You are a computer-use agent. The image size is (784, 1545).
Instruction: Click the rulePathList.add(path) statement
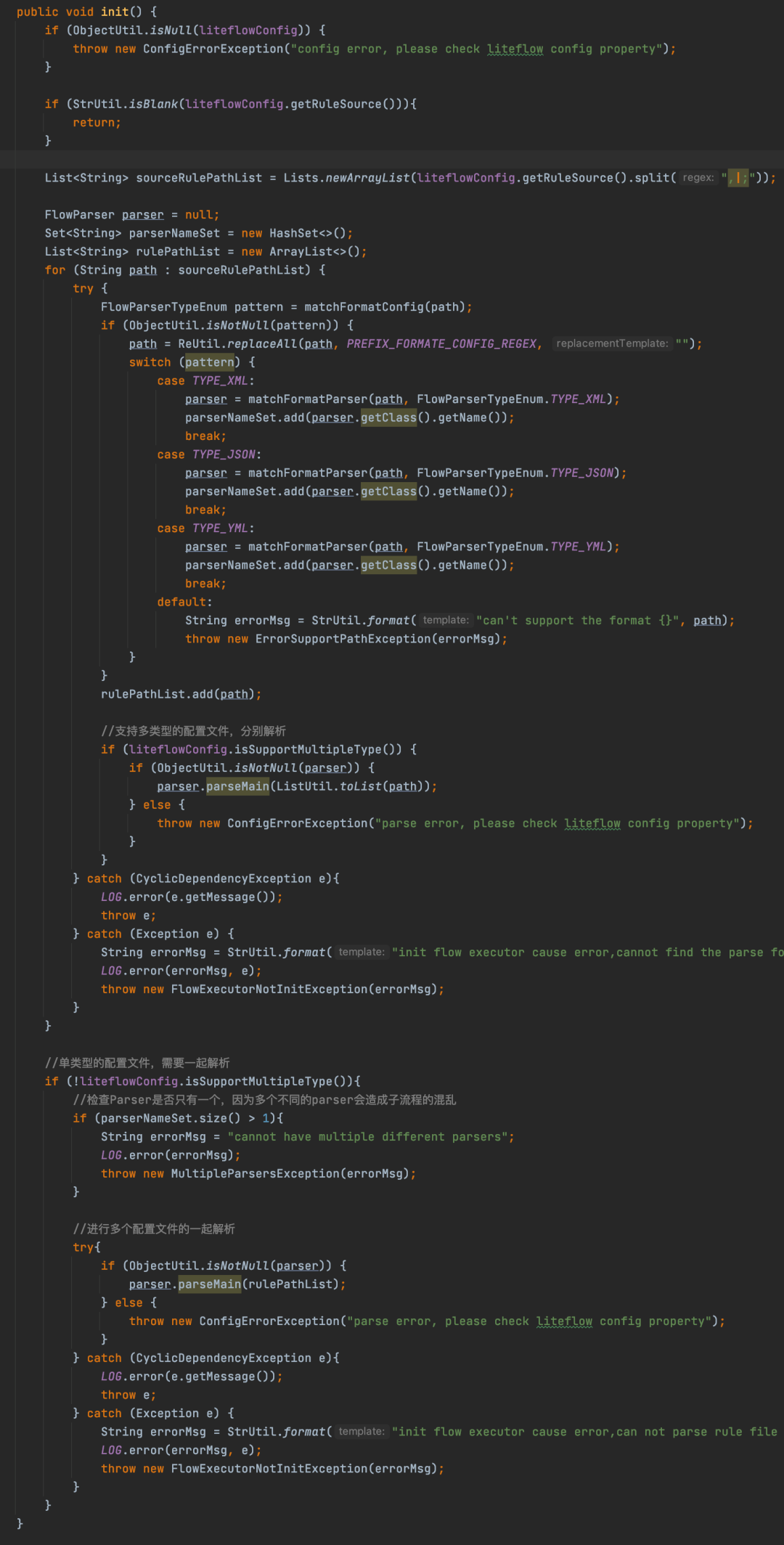pyautogui.click(x=181, y=694)
